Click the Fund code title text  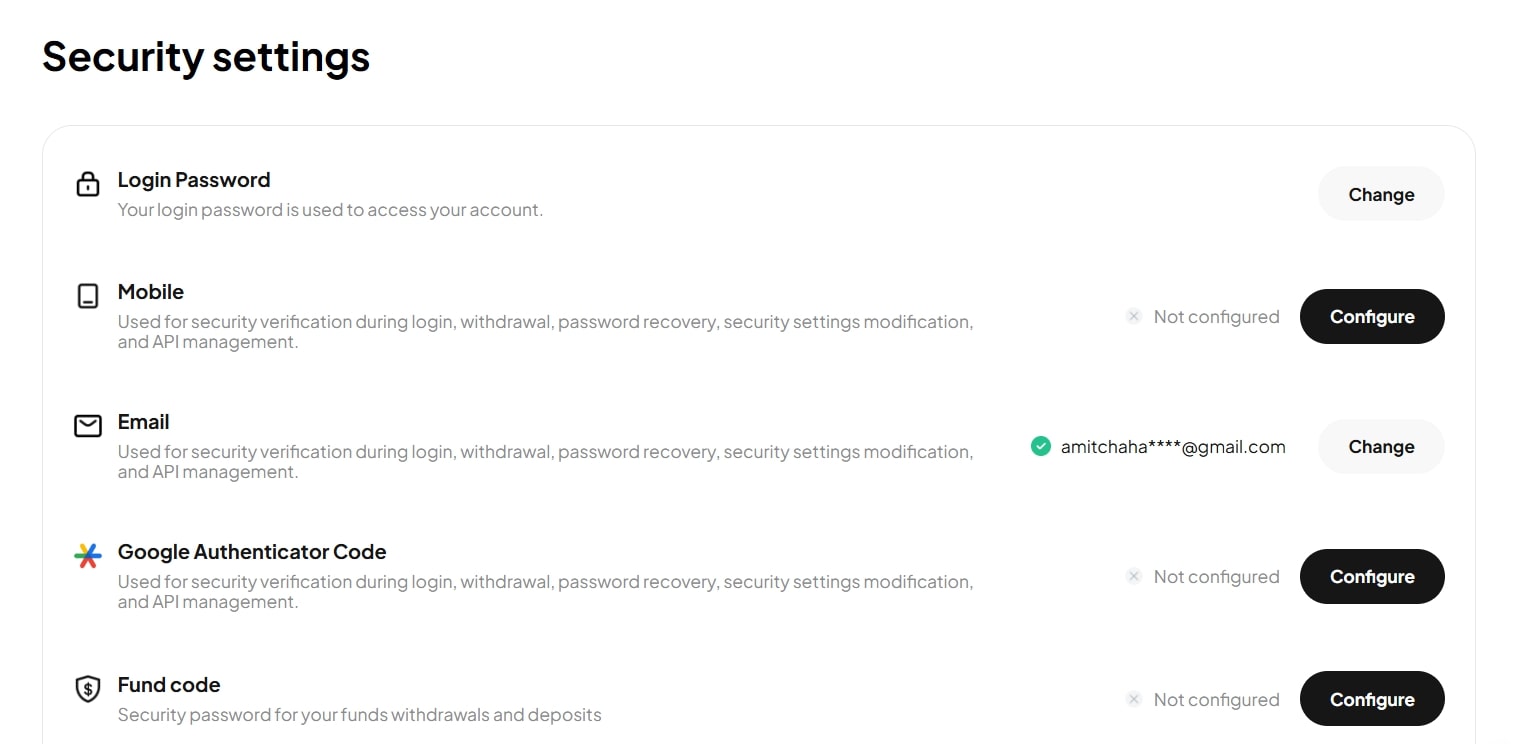click(169, 685)
